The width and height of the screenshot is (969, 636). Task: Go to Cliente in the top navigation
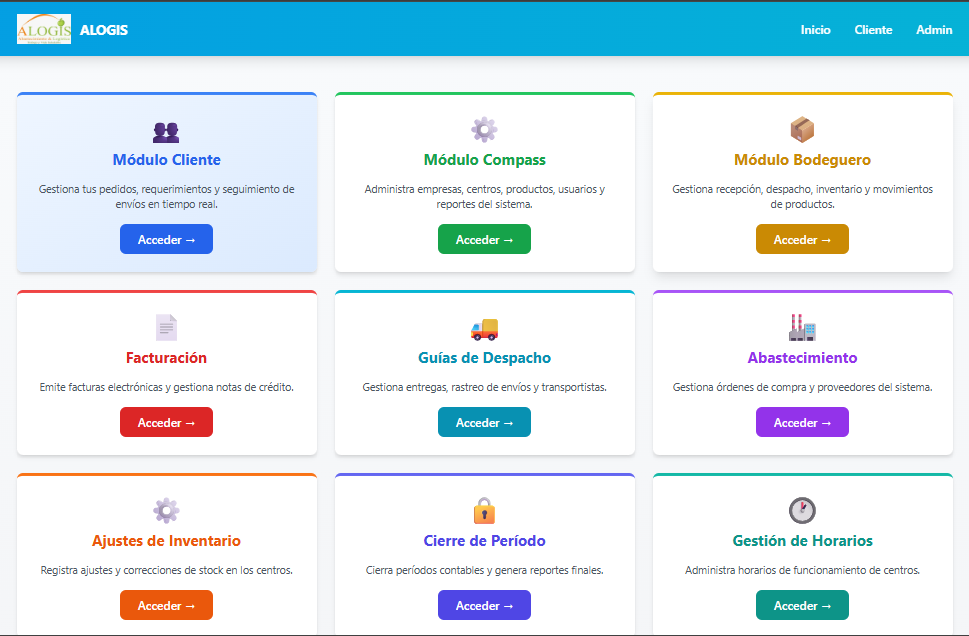click(x=873, y=30)
